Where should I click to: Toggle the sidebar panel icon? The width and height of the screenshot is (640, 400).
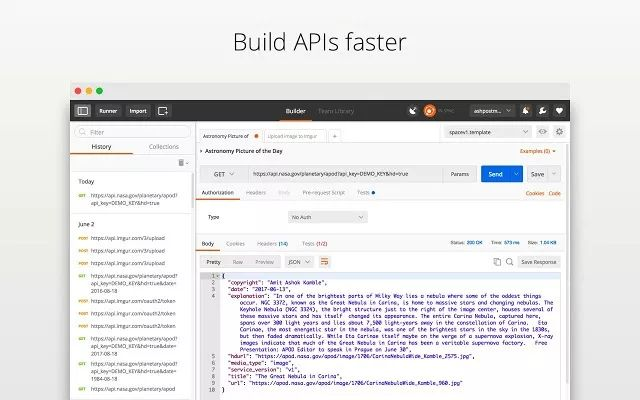click(83, 111)
